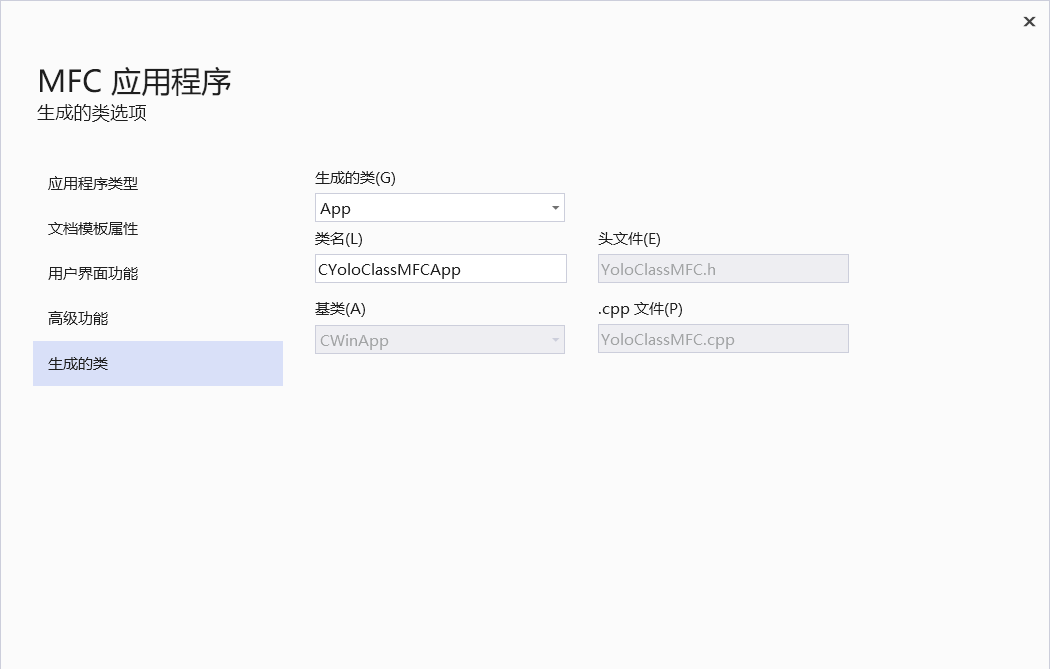Open the 应用程序类型 page
Viewport: 1050px width, 669px height.
click(93, 184)
